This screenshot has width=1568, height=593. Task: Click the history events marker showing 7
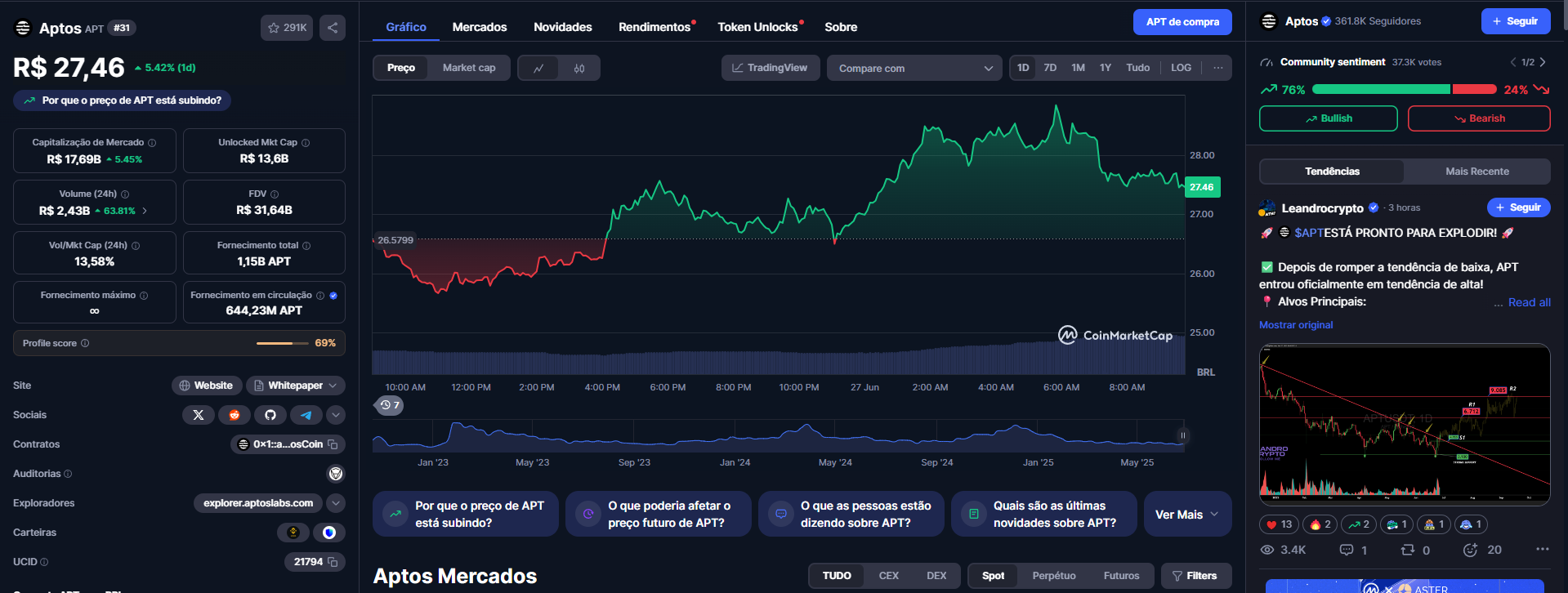[390, 405]
